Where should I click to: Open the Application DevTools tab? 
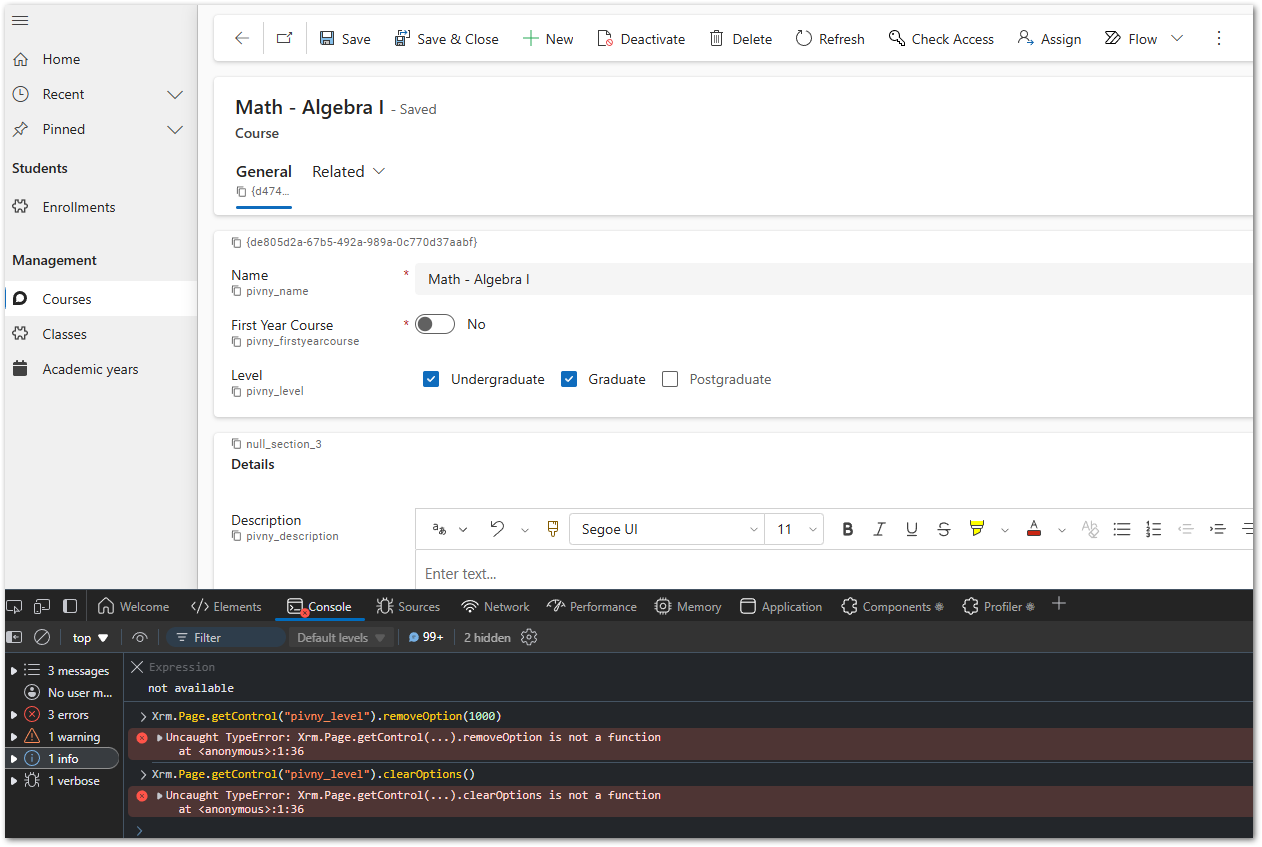(x=781, y=606)
